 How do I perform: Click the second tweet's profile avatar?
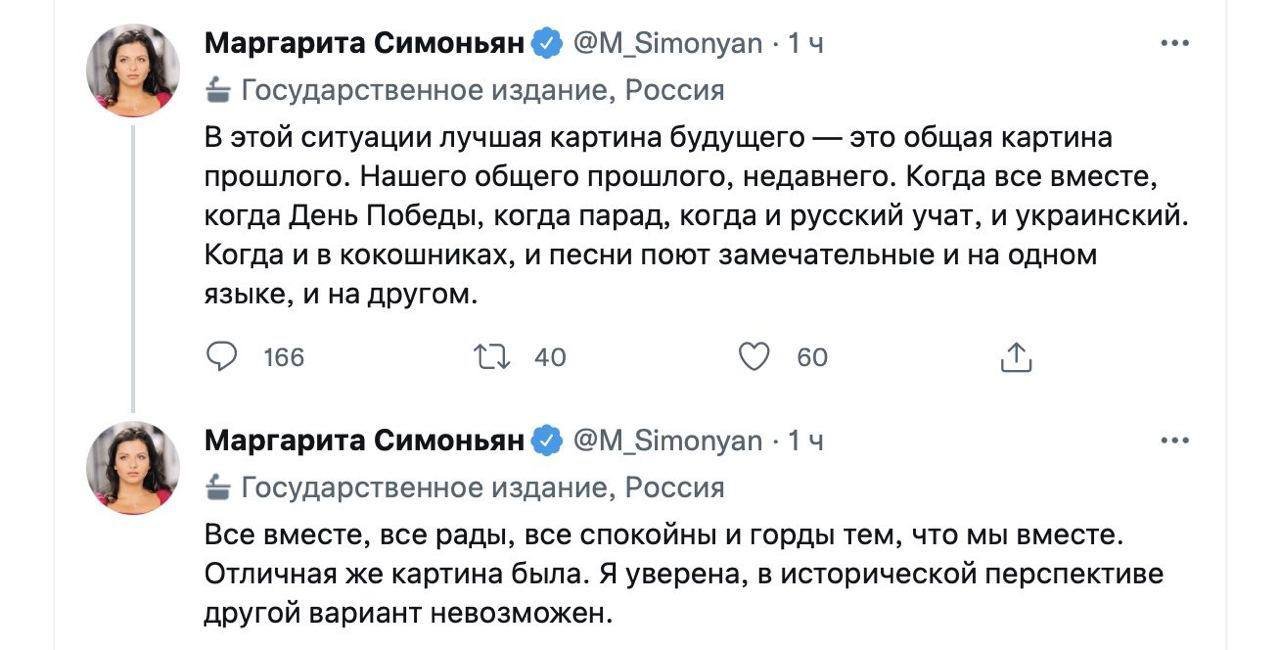click(x=133, y=467)
